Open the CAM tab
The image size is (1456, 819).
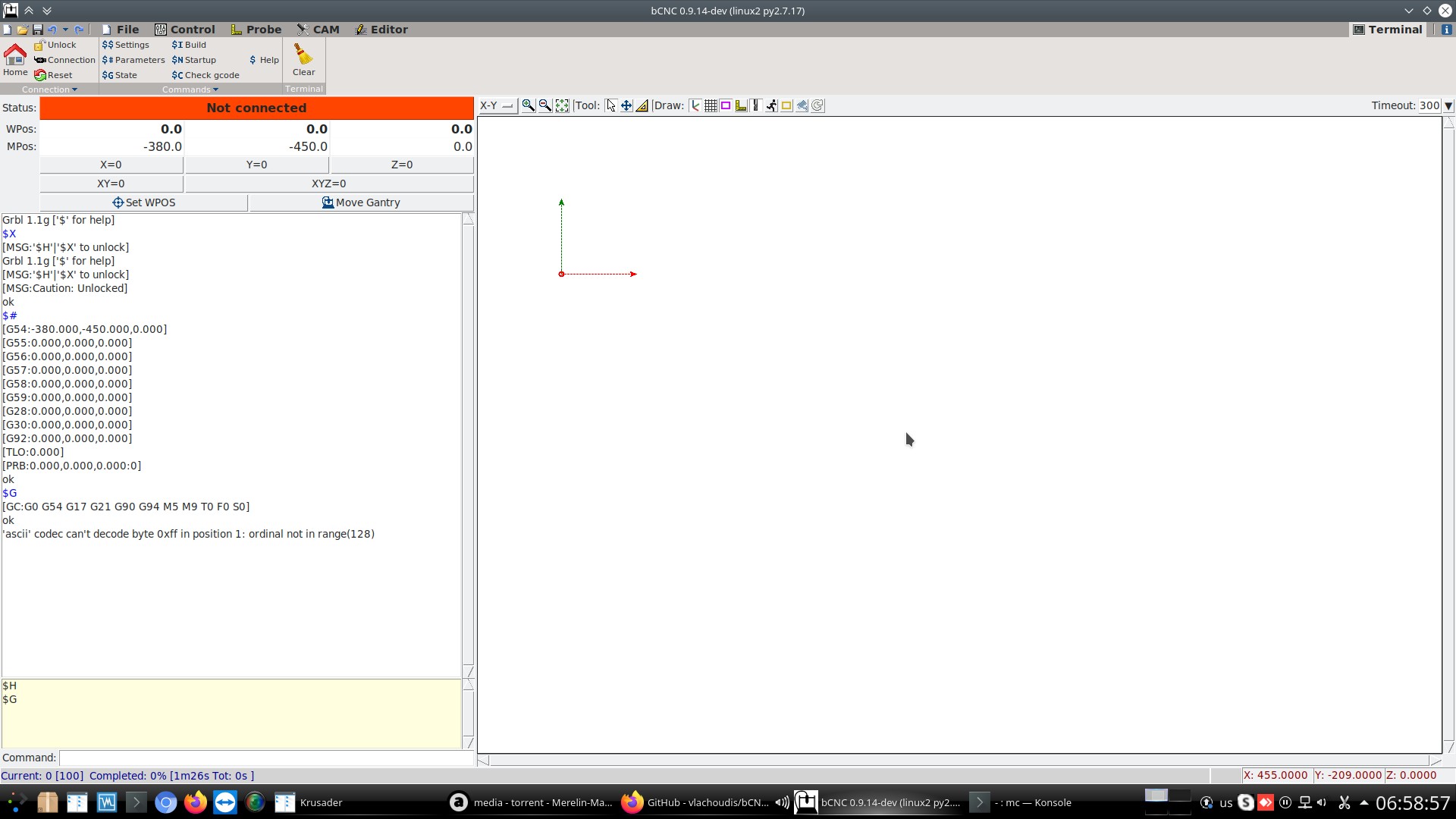[318, 30]
